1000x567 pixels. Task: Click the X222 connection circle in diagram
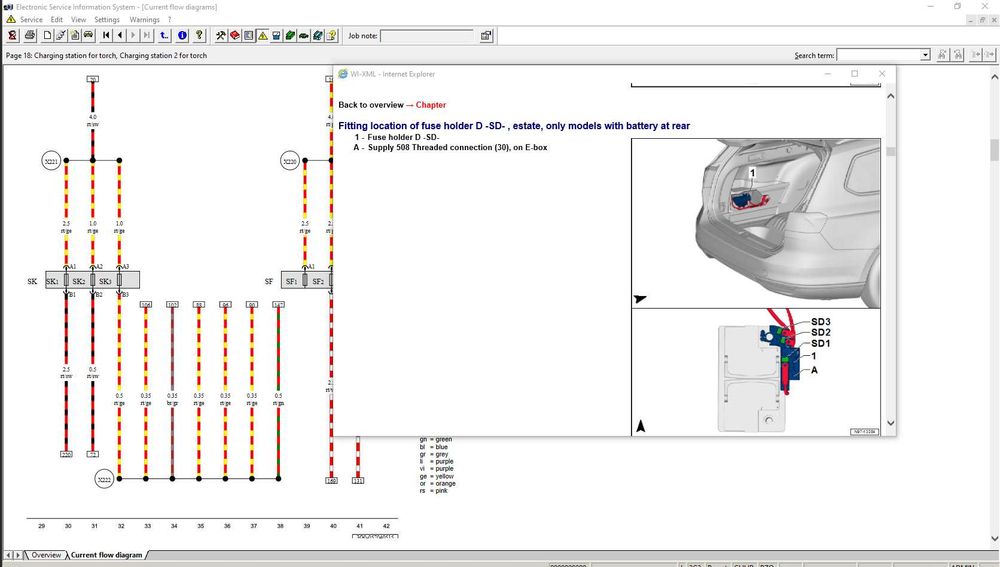(104, 479)
